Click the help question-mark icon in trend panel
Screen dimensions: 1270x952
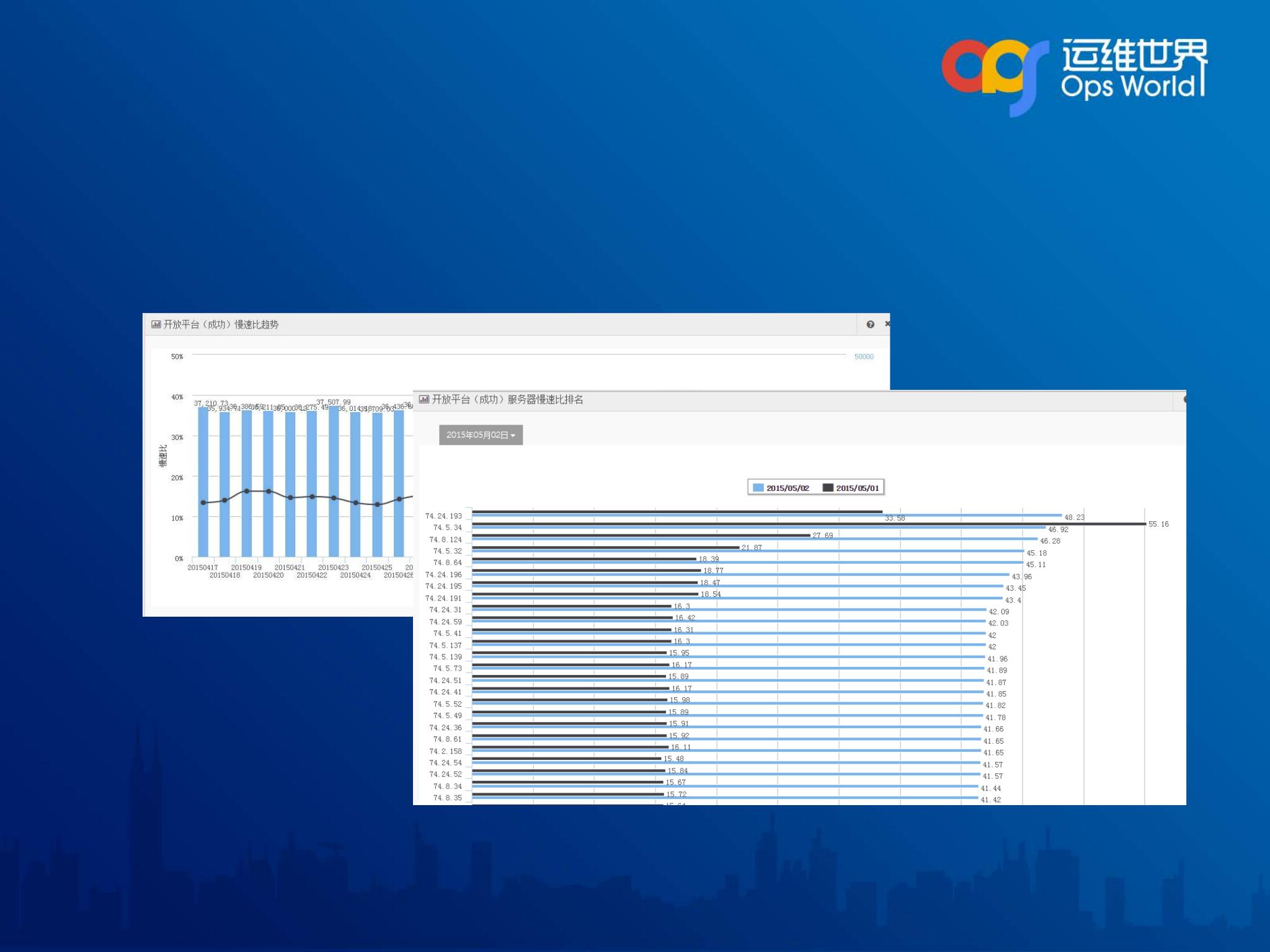pos(870,324)
